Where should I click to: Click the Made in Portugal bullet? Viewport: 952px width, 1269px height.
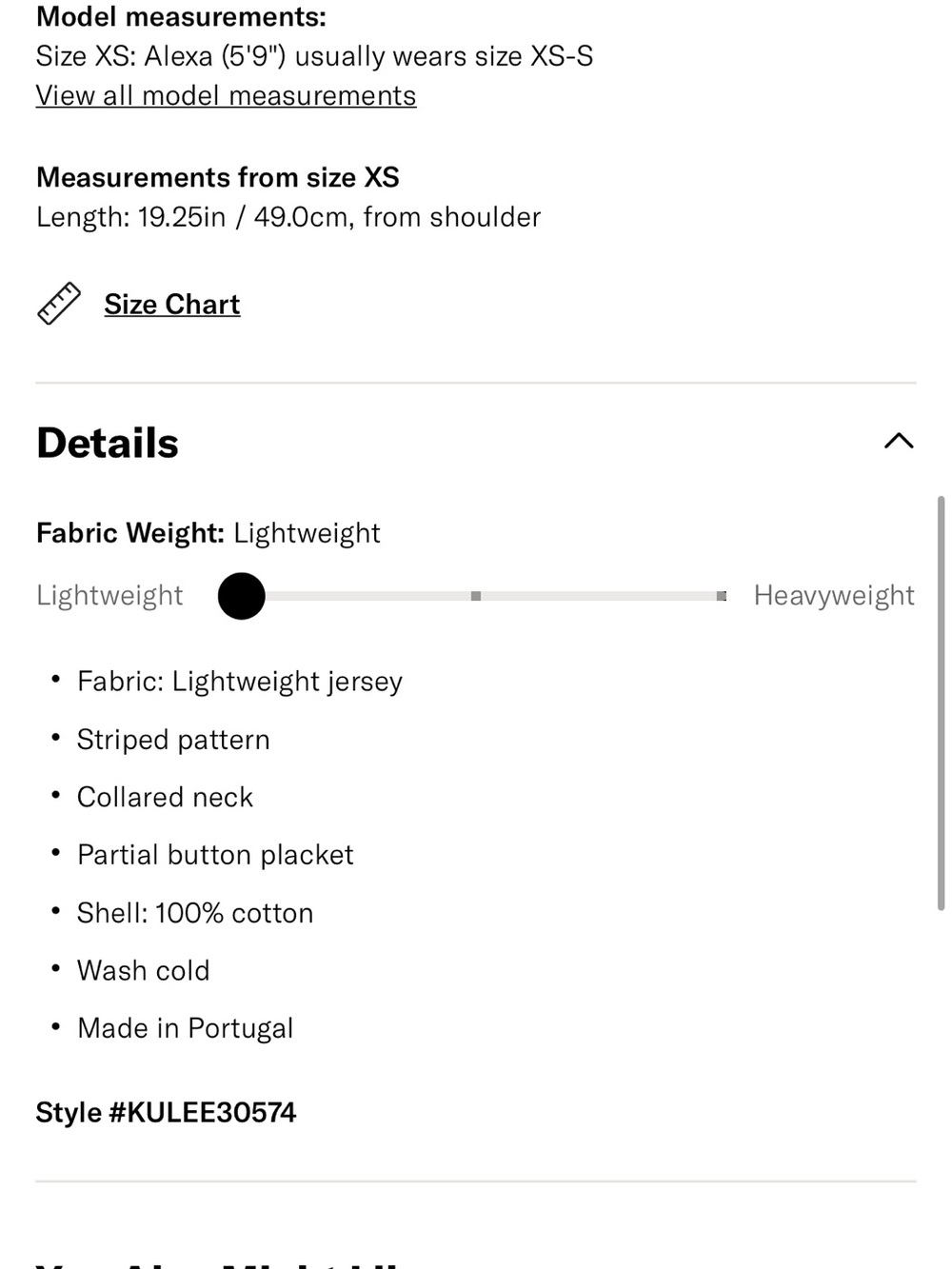pos(186,1028)
